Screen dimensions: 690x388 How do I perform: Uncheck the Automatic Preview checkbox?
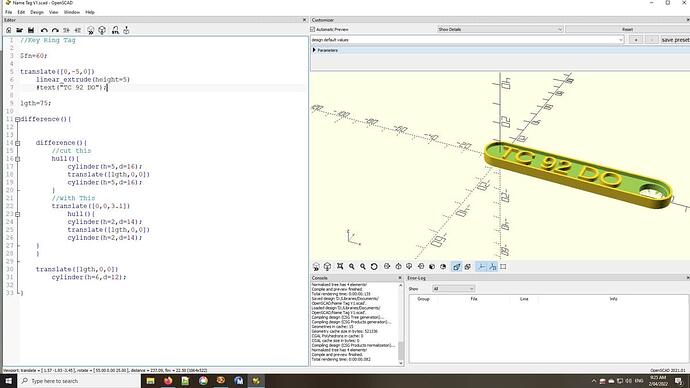click(x=313, y=29)
